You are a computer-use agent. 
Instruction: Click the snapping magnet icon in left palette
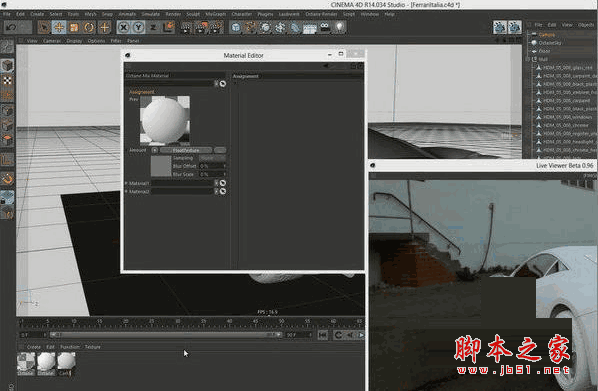(7, 179)
